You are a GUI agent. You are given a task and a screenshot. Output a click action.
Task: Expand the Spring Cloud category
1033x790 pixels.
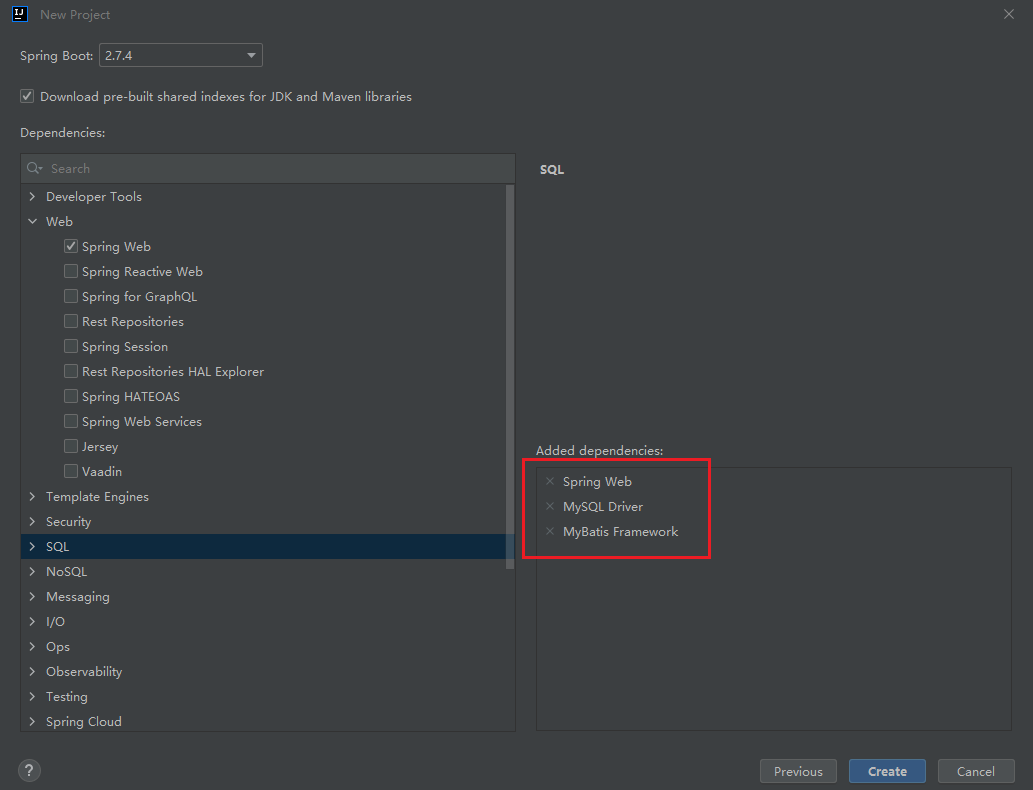(x=32, y=722)
